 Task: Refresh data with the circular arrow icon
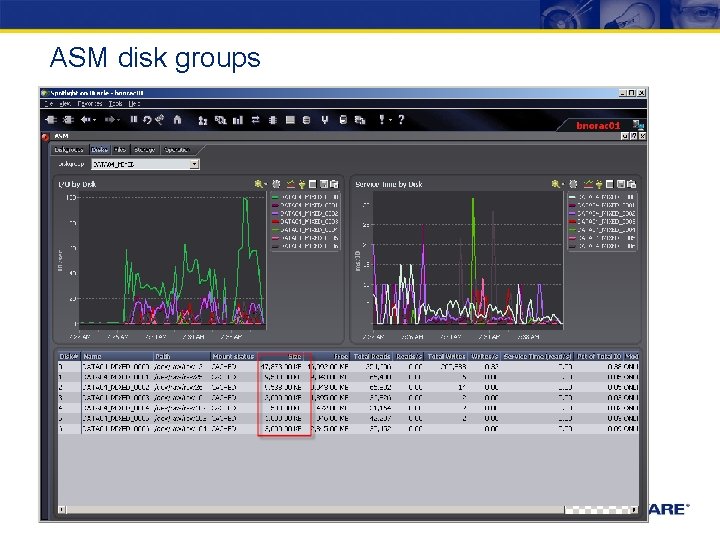pos(147,120)
